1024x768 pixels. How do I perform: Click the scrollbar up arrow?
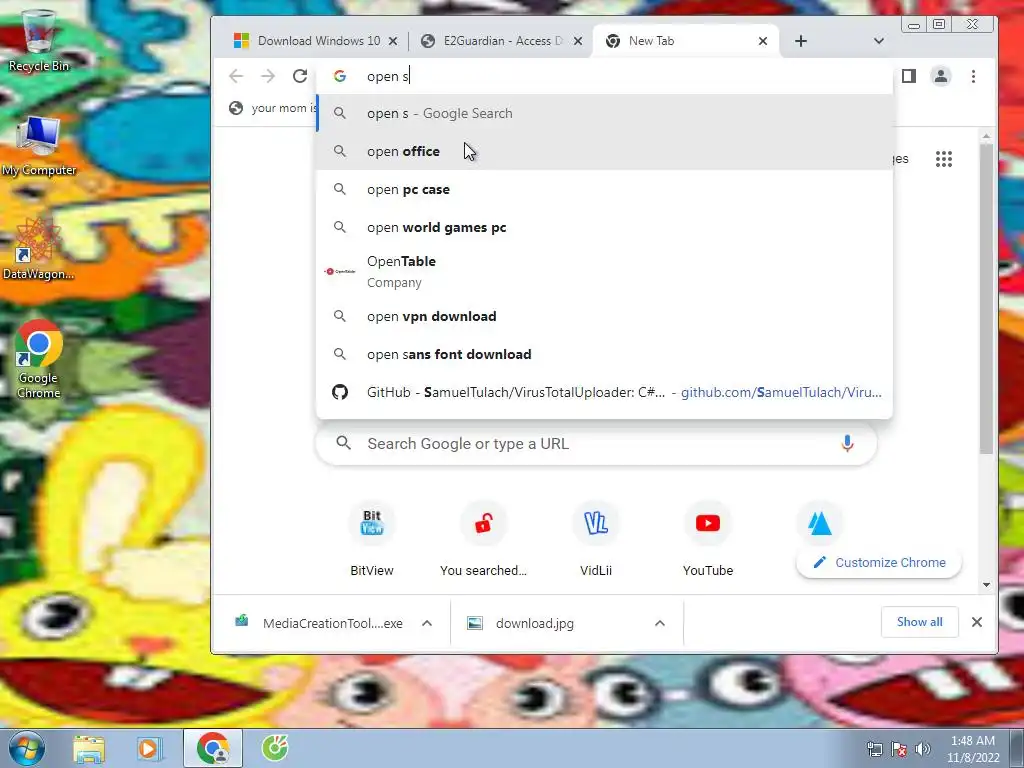986,136
